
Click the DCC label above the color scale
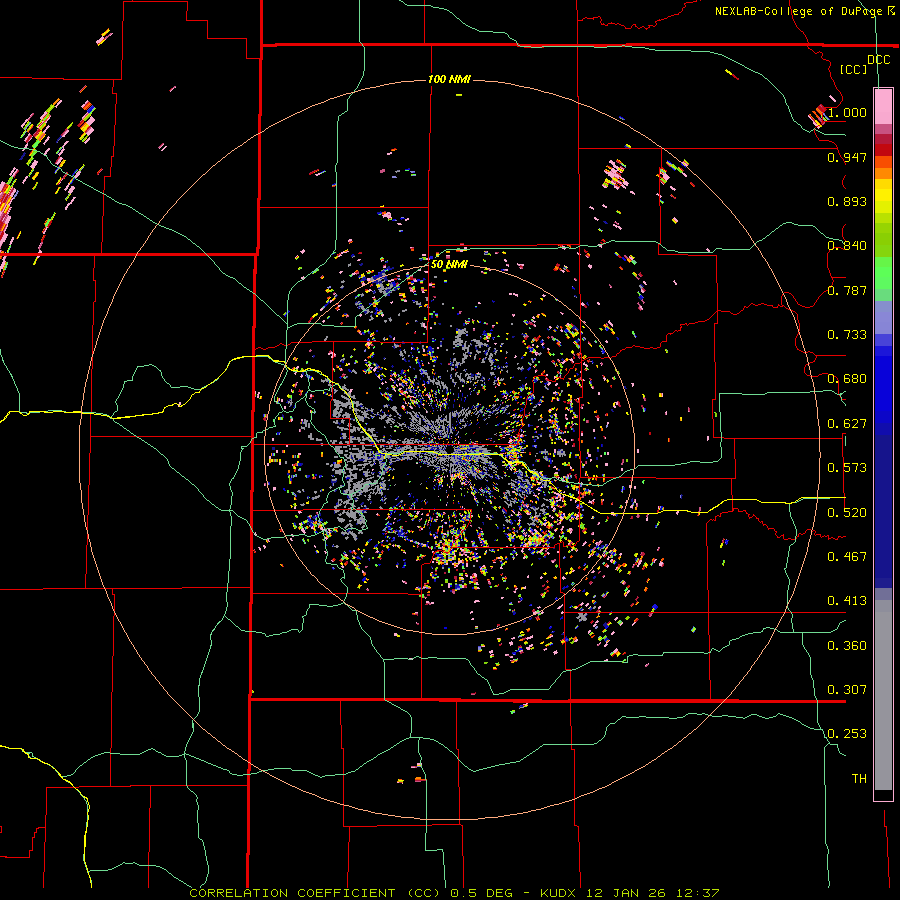pyautogui.click(x=878, y=60)
